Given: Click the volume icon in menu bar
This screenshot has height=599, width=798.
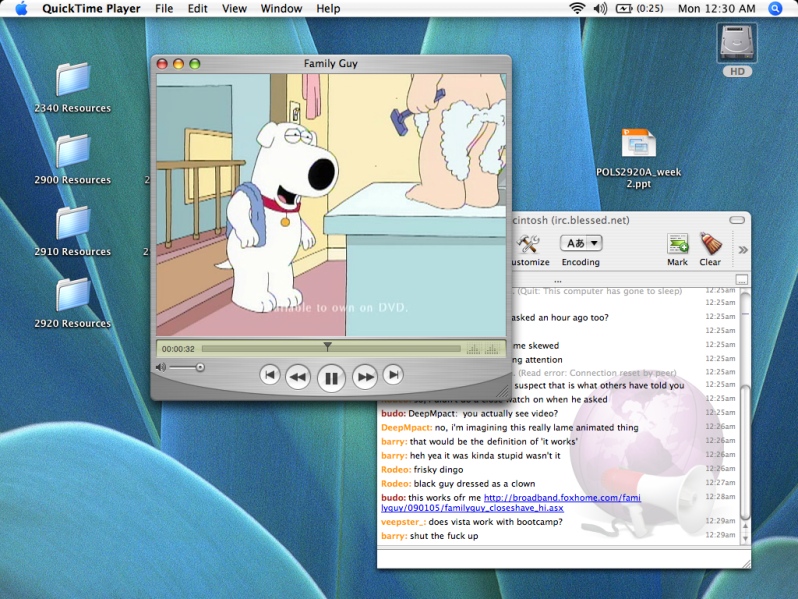Looking at the screenshot, I should click(601, 8).
